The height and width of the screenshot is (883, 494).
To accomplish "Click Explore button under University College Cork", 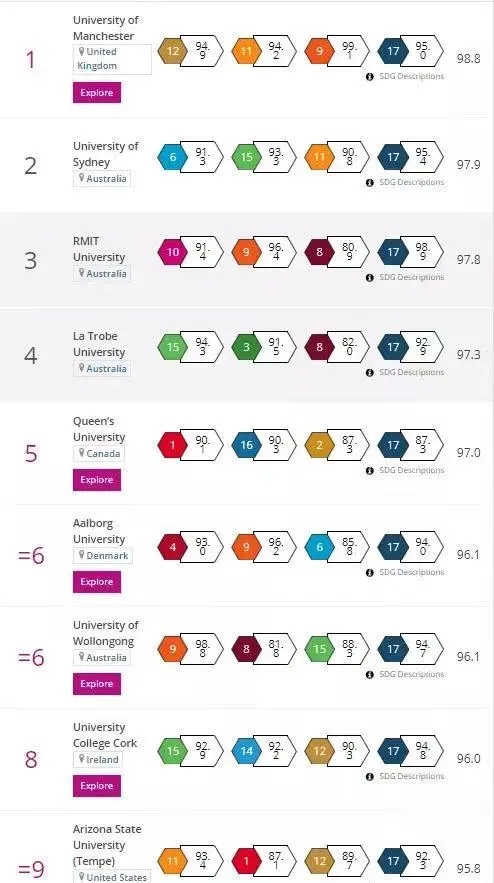I will [97, 786].
